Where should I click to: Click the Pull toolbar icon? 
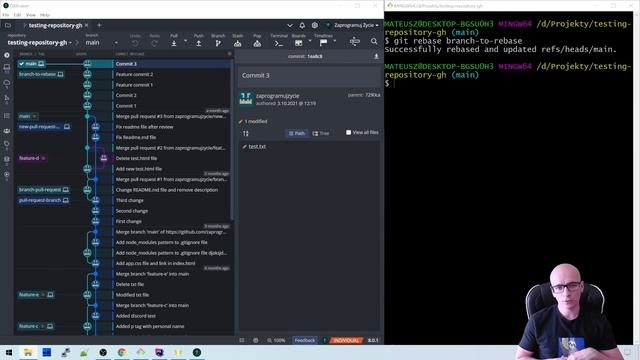coord(174,43)
